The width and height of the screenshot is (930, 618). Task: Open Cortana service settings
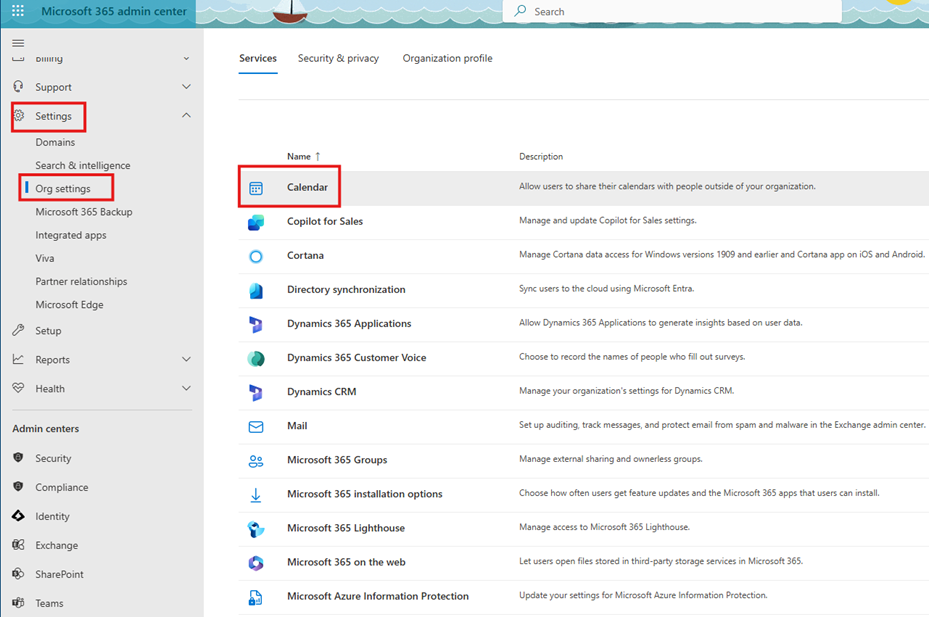point(305,256)
